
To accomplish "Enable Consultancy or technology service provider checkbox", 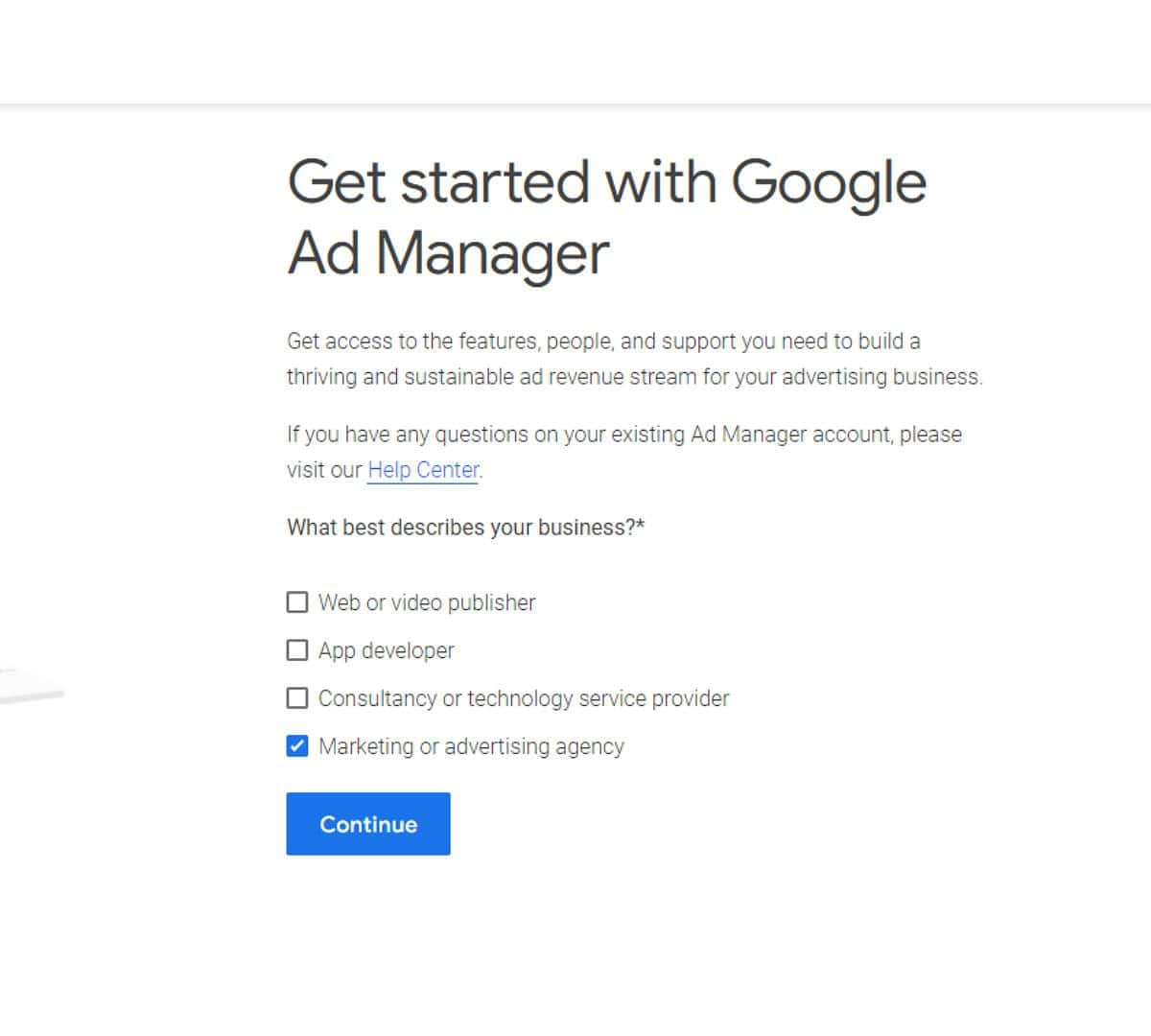I will 297,698.
